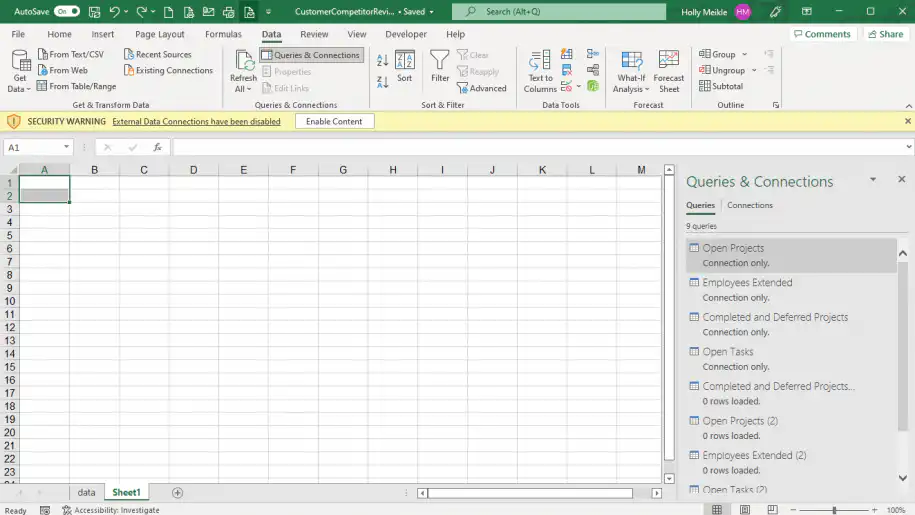Open Holly Meikle account avatar

pos(743,12)
